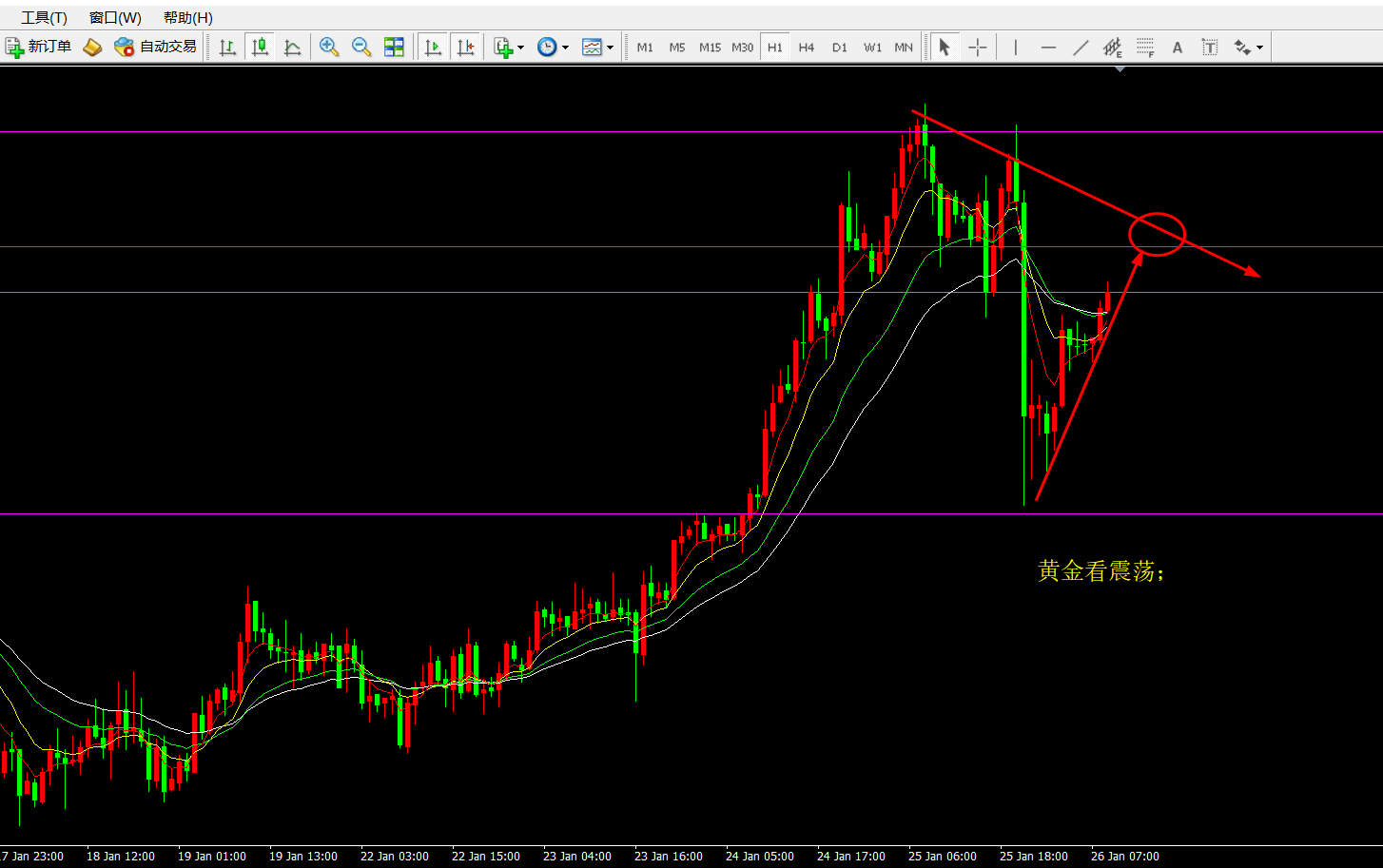Click the 26 Jan 07:00 time label
Image resolution: width=1383 pixels, height=868 pixels.
[x=1125, y=857]
